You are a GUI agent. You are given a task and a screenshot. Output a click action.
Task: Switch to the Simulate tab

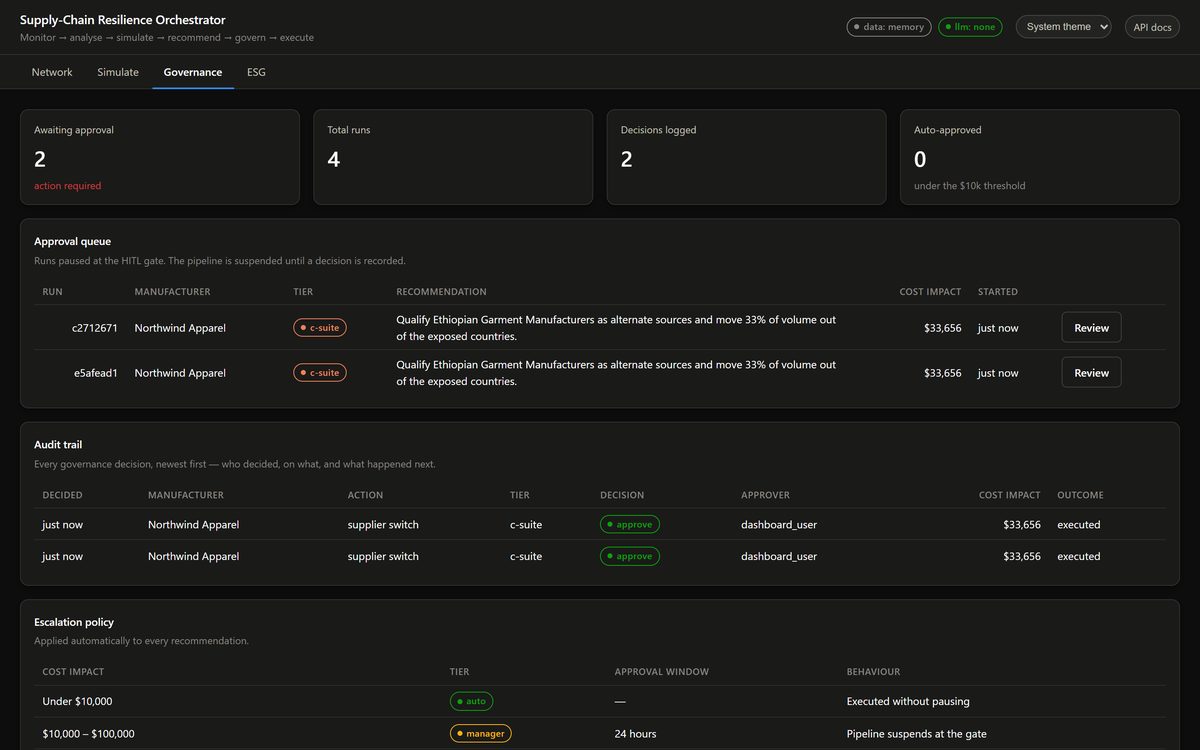click(x=118, y=72)
